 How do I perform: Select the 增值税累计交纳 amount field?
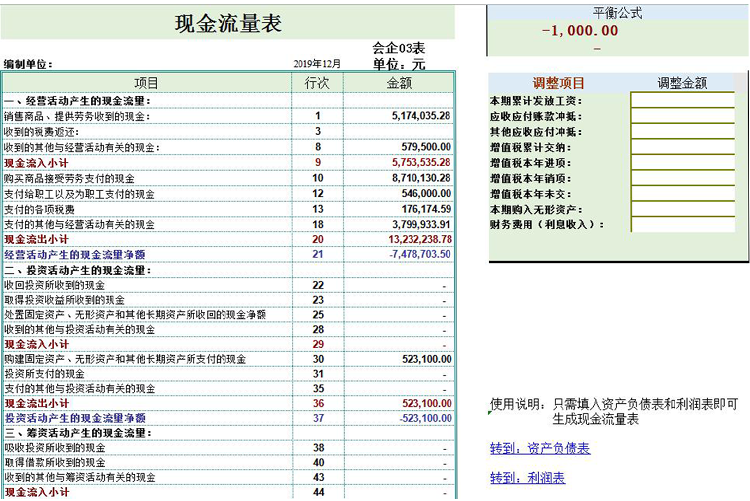[x=683, y=147]
